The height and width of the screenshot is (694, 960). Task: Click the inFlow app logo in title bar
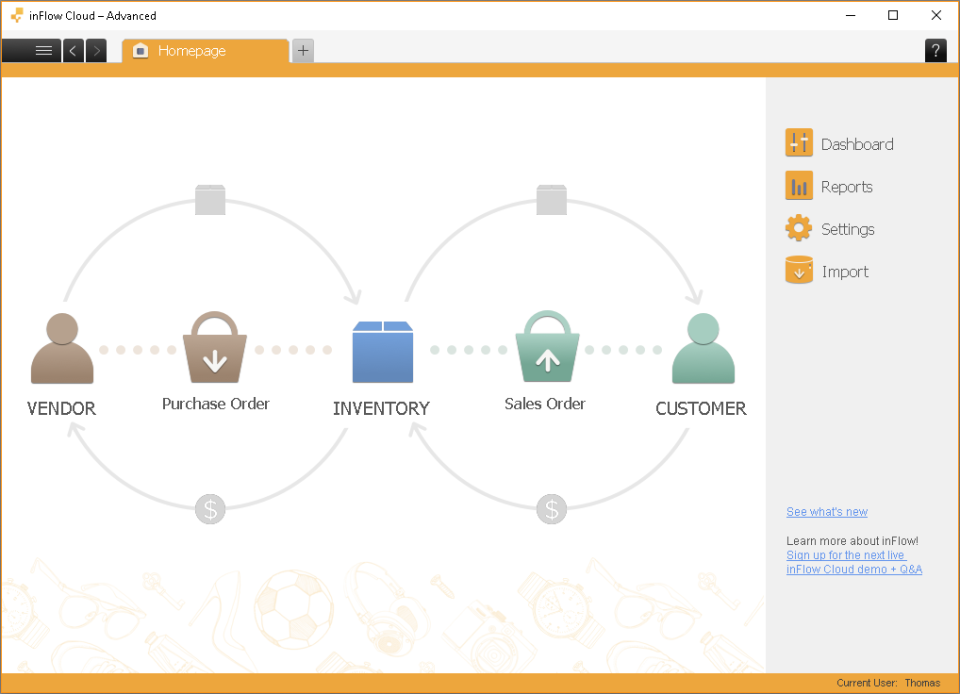tap(17, 15)
